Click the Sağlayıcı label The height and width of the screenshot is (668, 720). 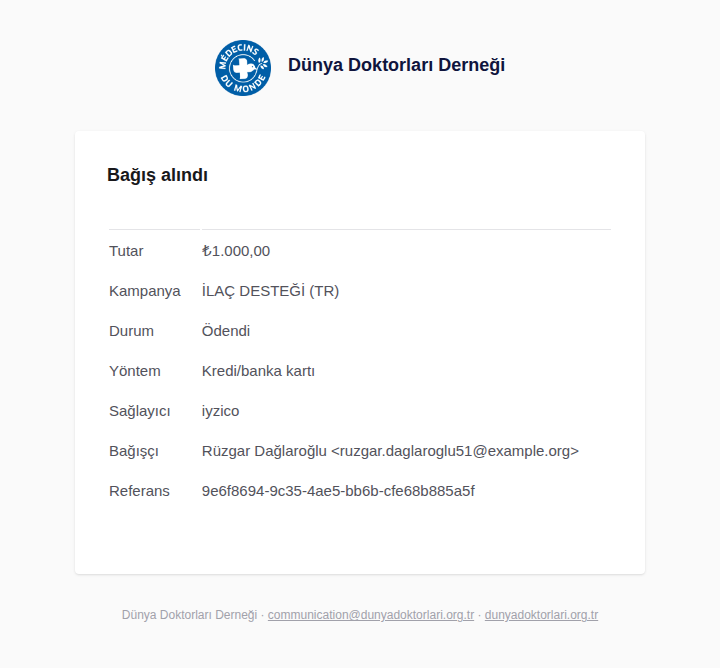[x=140, y=411]
